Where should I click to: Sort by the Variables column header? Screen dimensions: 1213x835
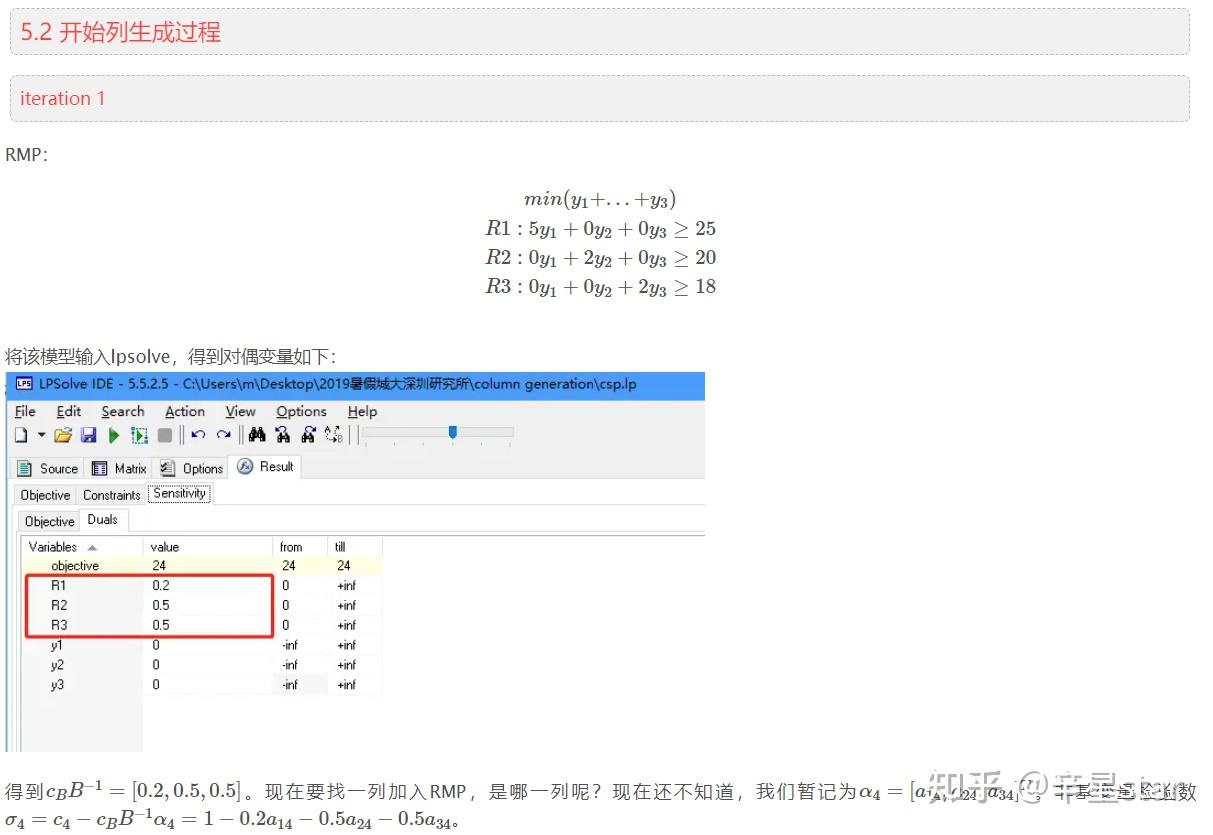point(52,547)
